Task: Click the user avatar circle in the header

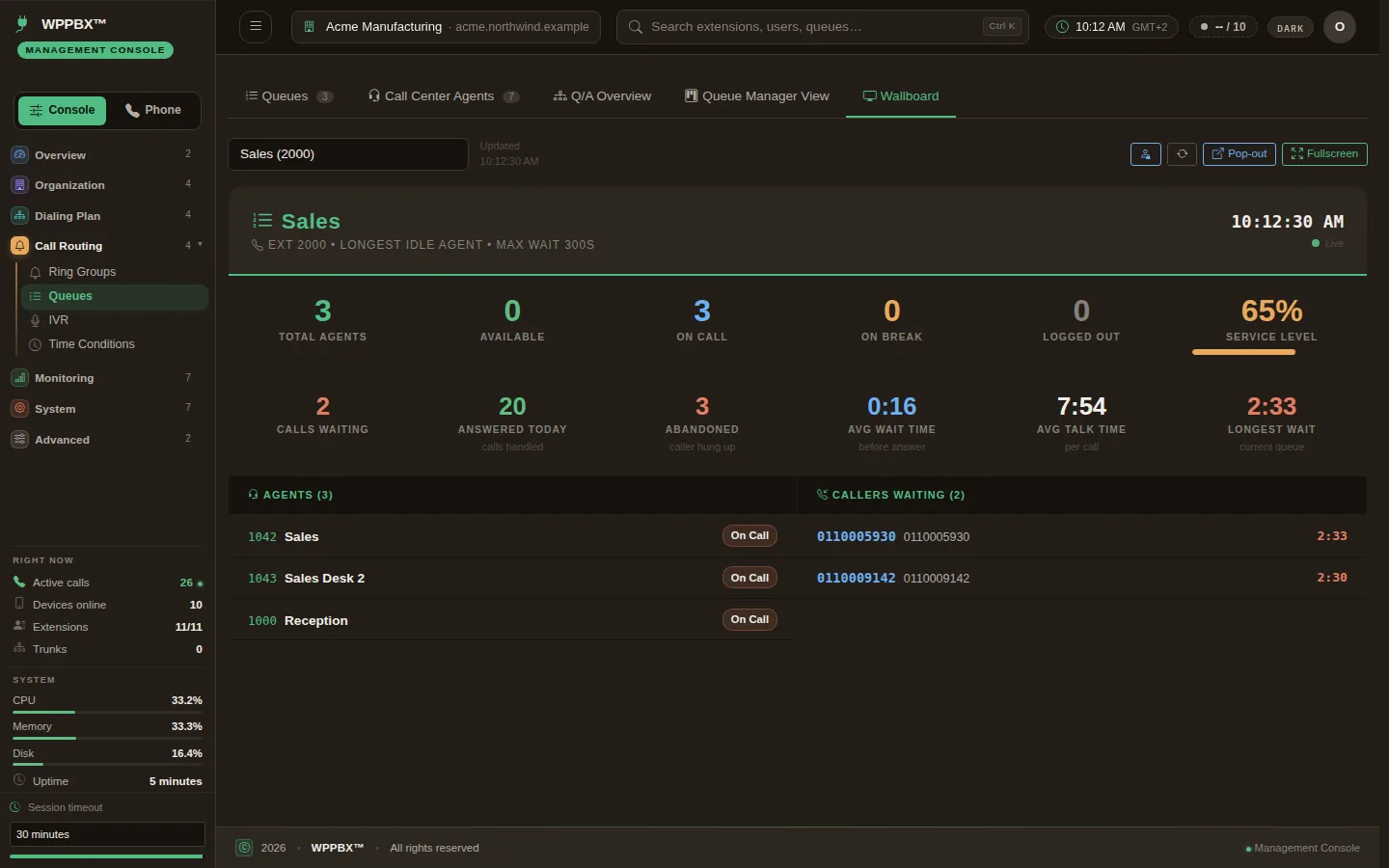Action: pyautogui.click(x=1340, y=27)
